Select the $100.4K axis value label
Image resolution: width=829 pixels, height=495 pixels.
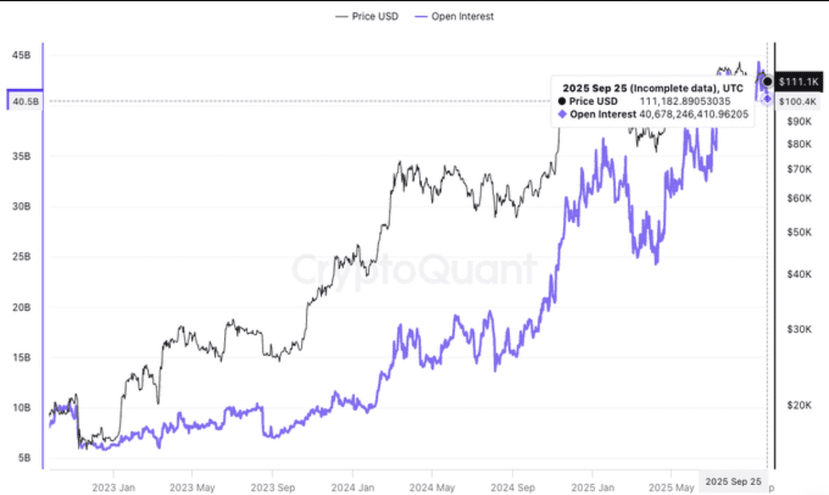click(797, 101)
